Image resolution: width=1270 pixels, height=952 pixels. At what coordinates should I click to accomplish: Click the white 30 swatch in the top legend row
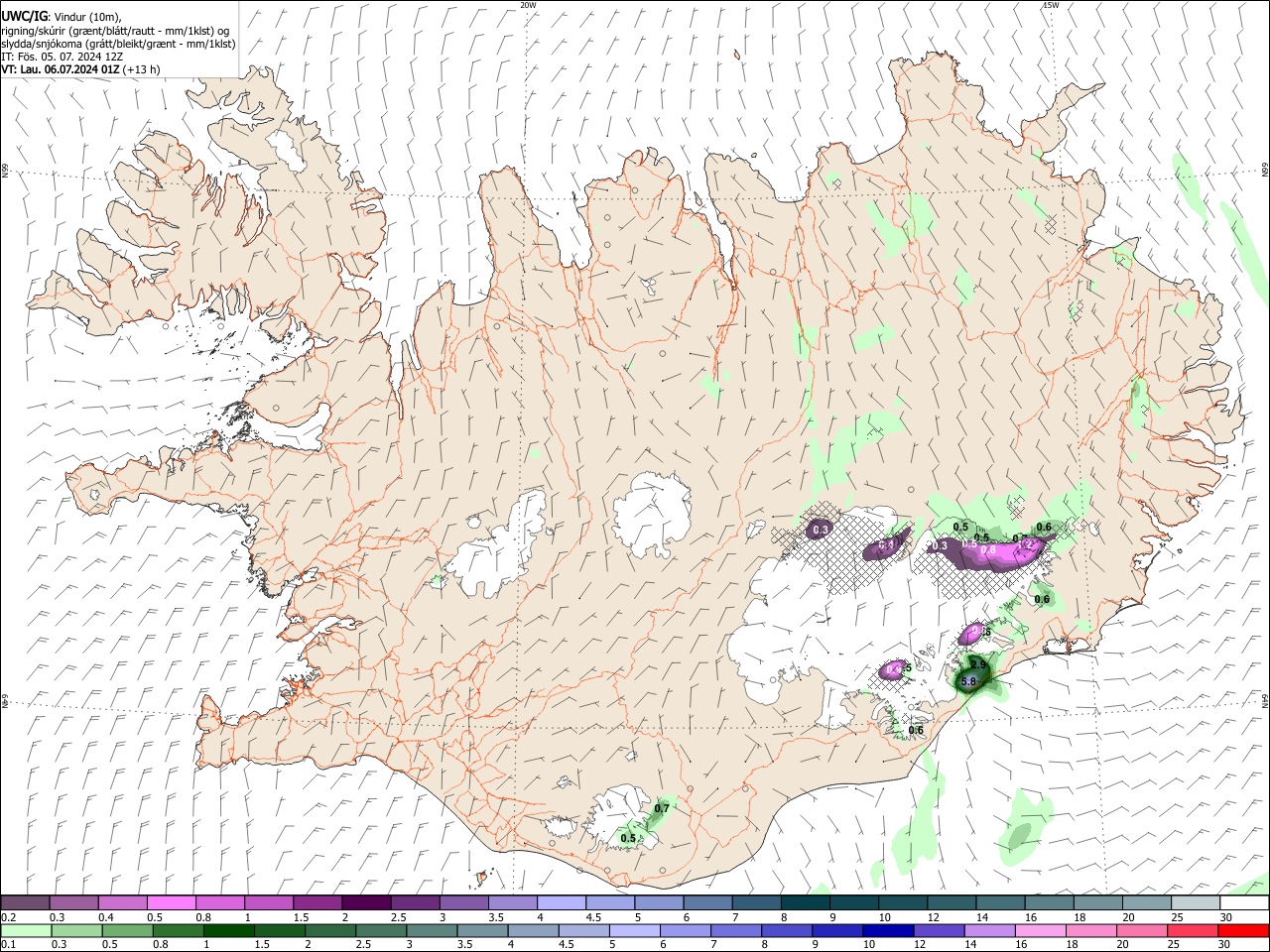tap(1245, 902)
